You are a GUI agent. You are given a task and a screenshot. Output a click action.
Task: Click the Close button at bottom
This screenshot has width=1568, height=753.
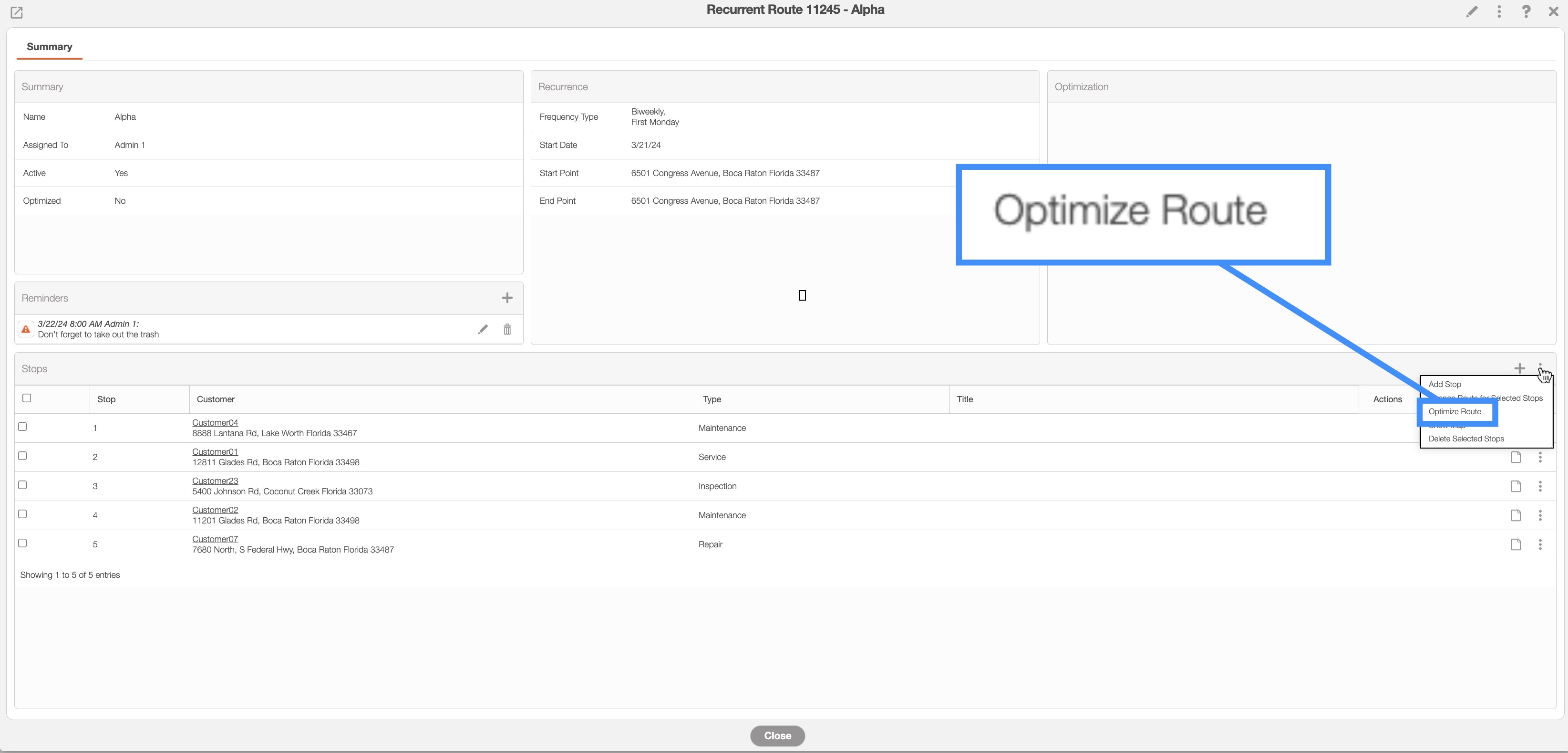click(777, 735)
